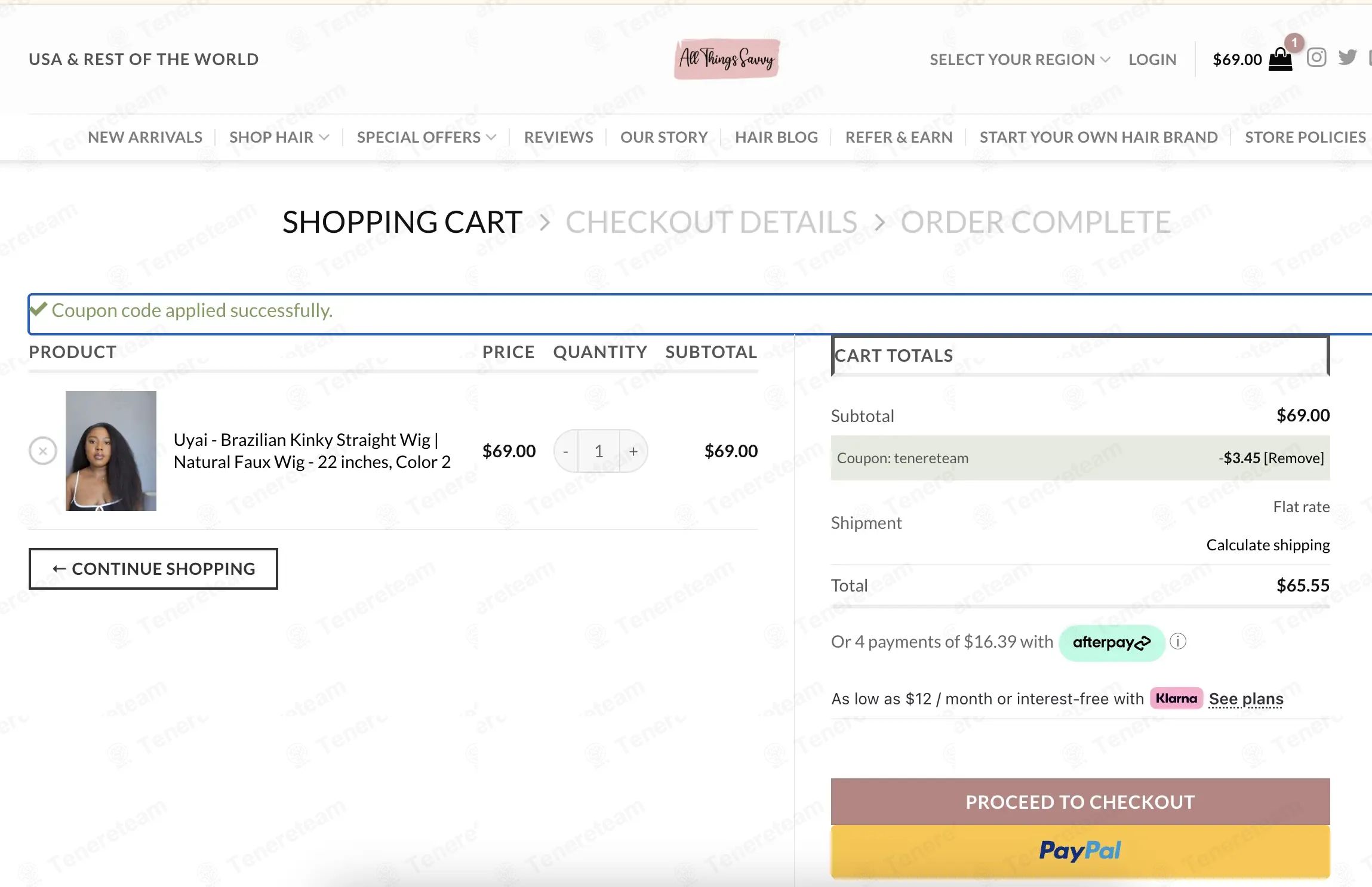Open the Uyai wig product thumbnail
1372x887 pixels.
pyautogui.click(x=111, y=451)
